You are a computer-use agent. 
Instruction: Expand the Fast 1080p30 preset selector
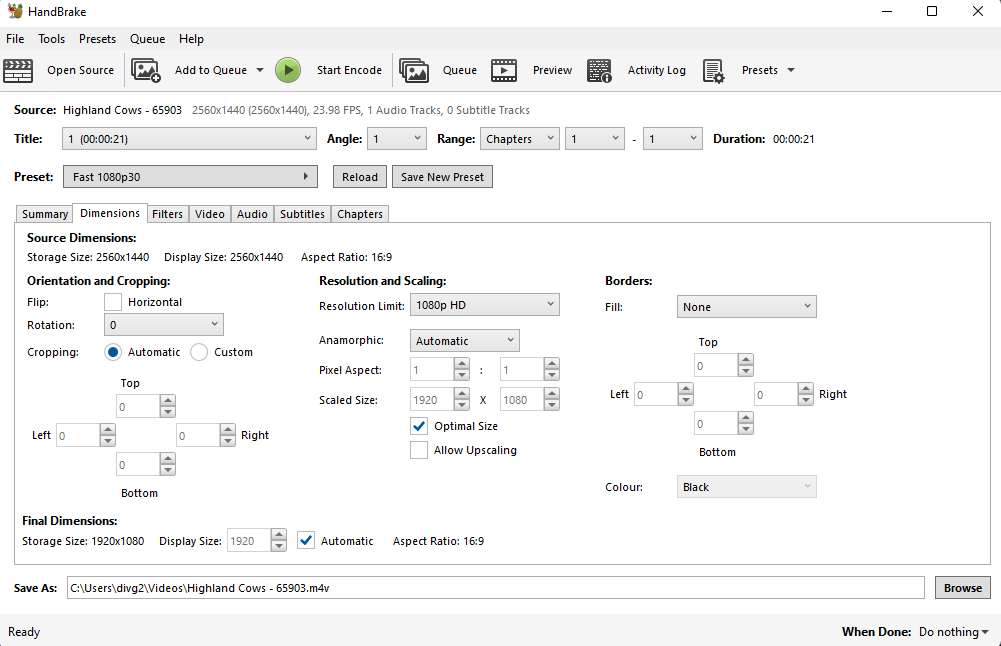click(190, 177)
